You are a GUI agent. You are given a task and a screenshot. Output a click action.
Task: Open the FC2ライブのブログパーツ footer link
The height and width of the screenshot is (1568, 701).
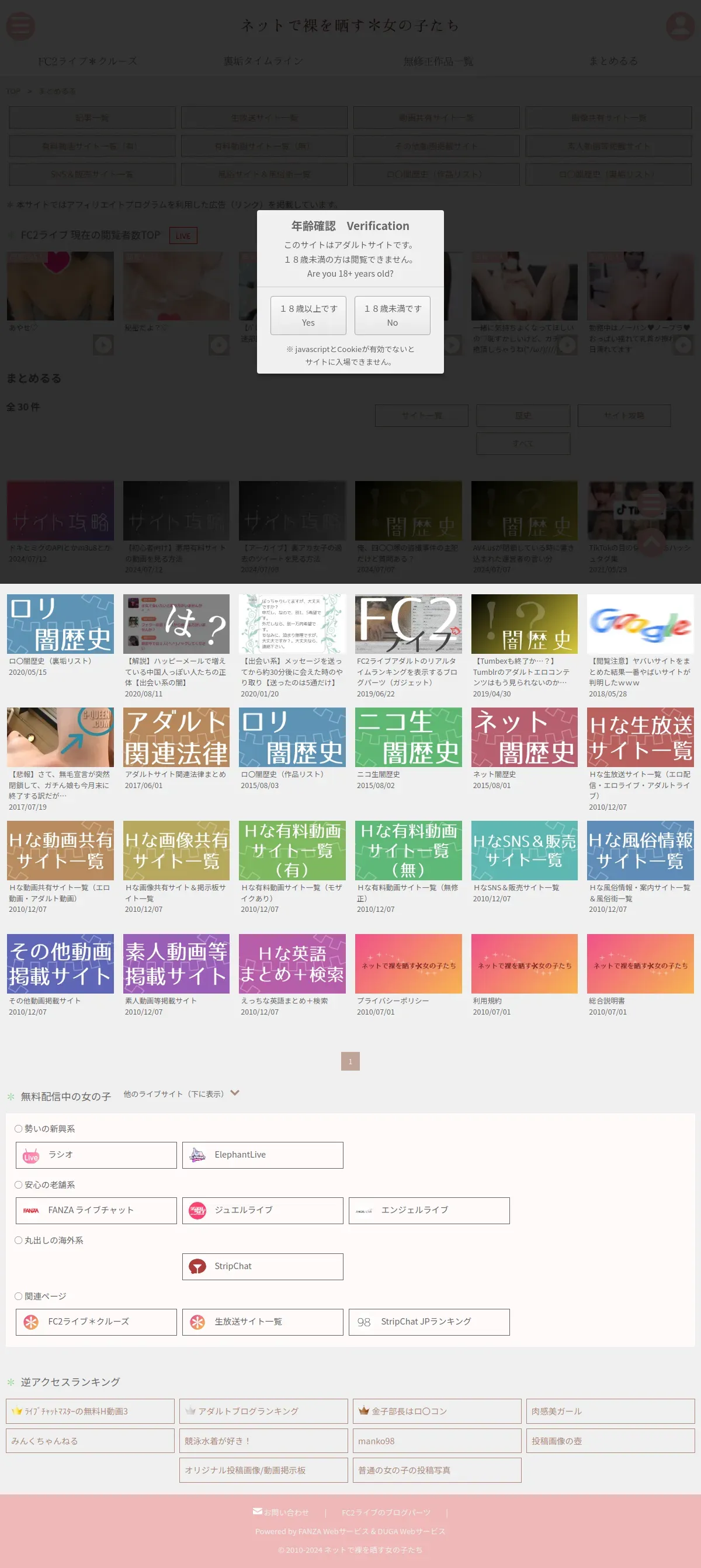pos(386,1513)
